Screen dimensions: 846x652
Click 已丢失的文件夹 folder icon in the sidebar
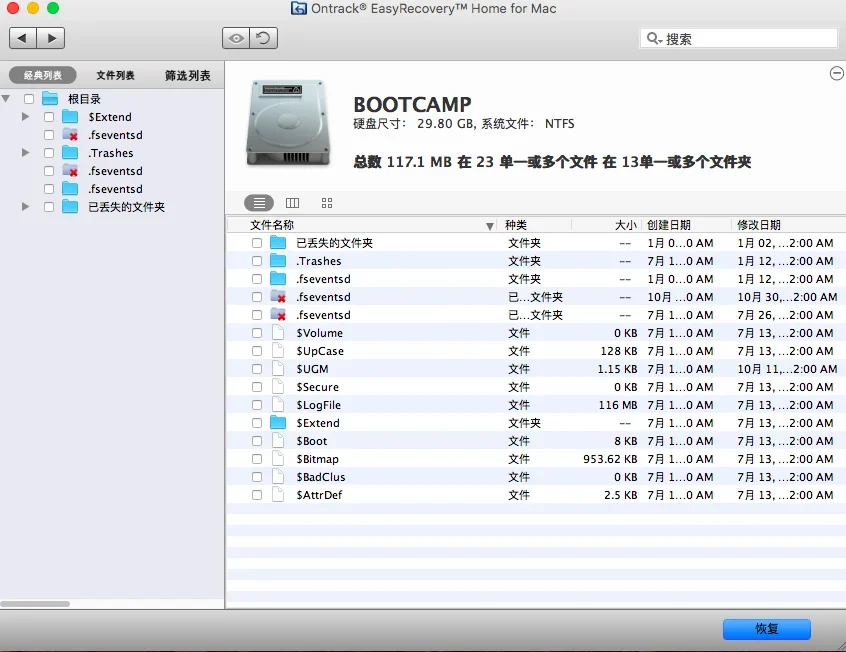[70, 207]
